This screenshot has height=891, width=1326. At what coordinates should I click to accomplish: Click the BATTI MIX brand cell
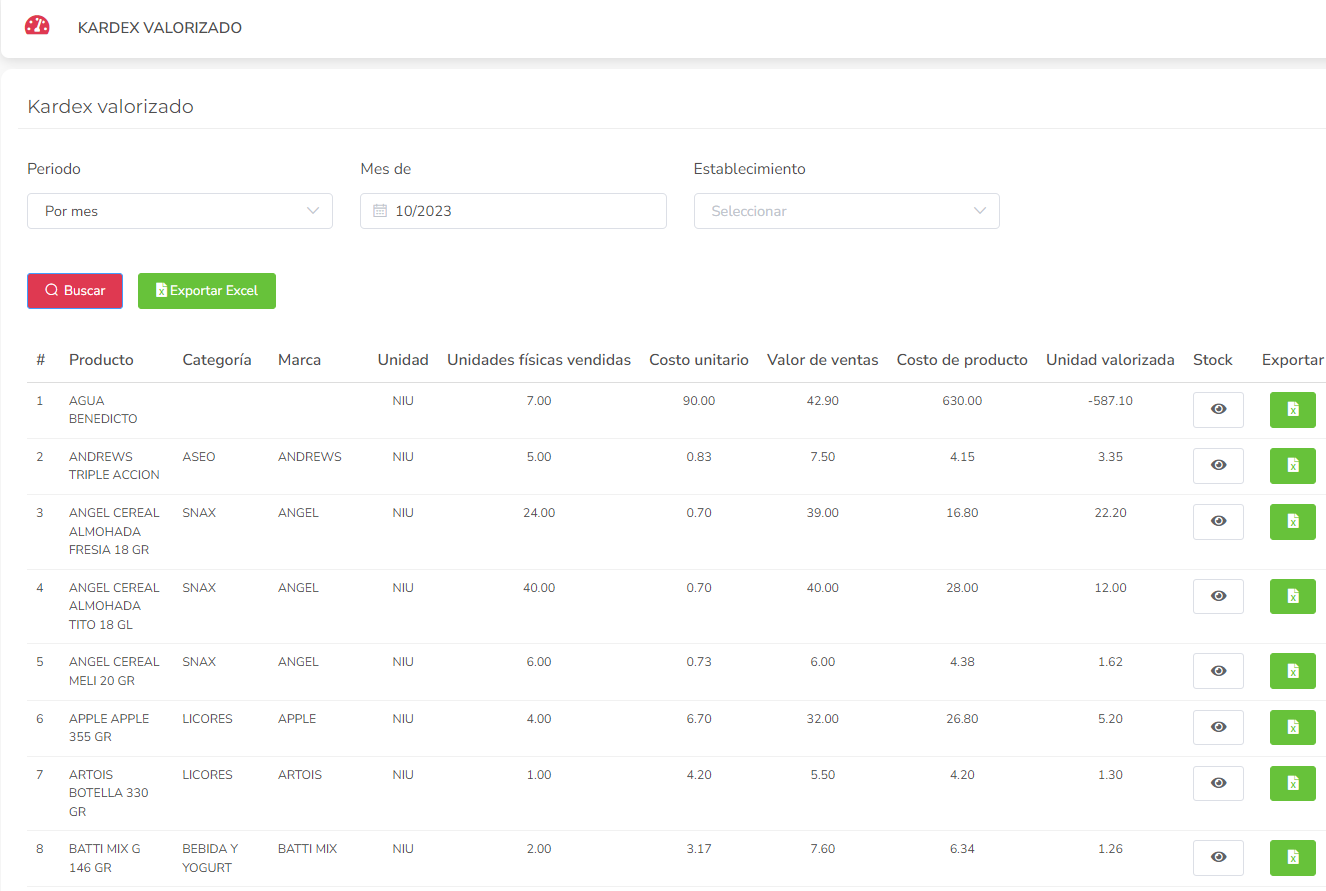[x=308, y=849]
